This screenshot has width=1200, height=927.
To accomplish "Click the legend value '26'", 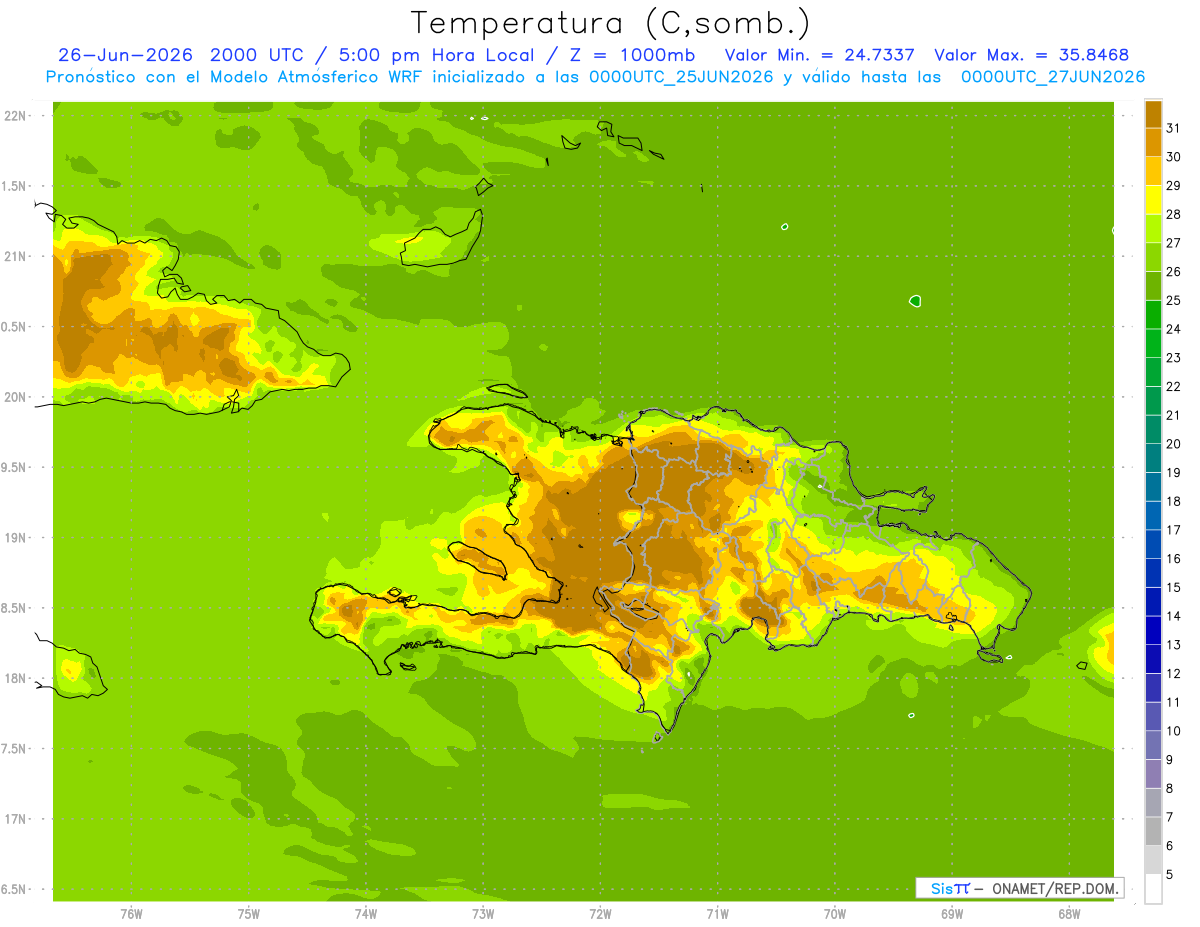I will pyautogui.click(x=1174, y=272).
